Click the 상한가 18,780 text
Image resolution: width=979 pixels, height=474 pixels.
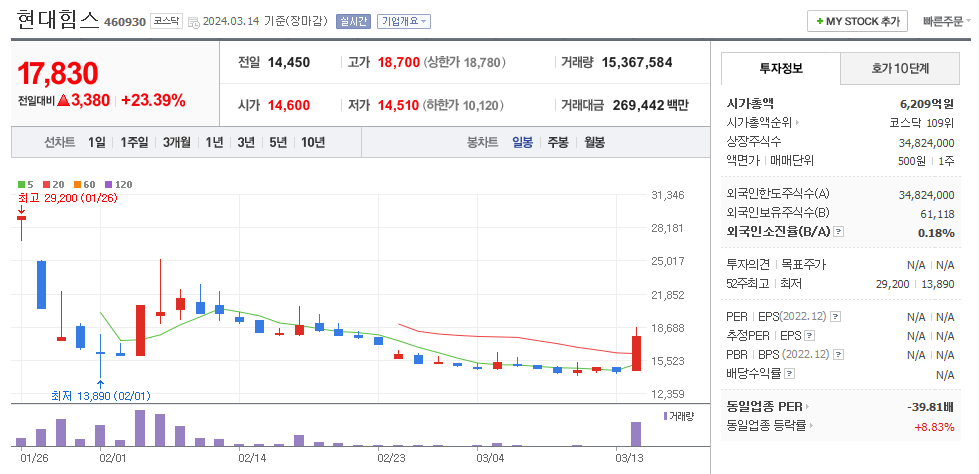pos(465,62)
